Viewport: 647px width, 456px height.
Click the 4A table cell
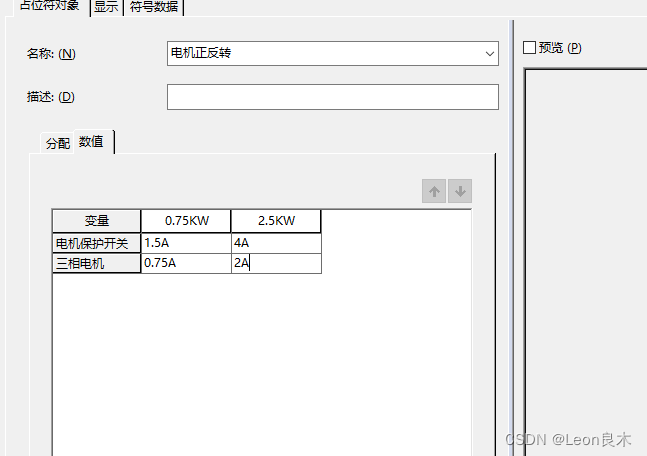point(276,244)
